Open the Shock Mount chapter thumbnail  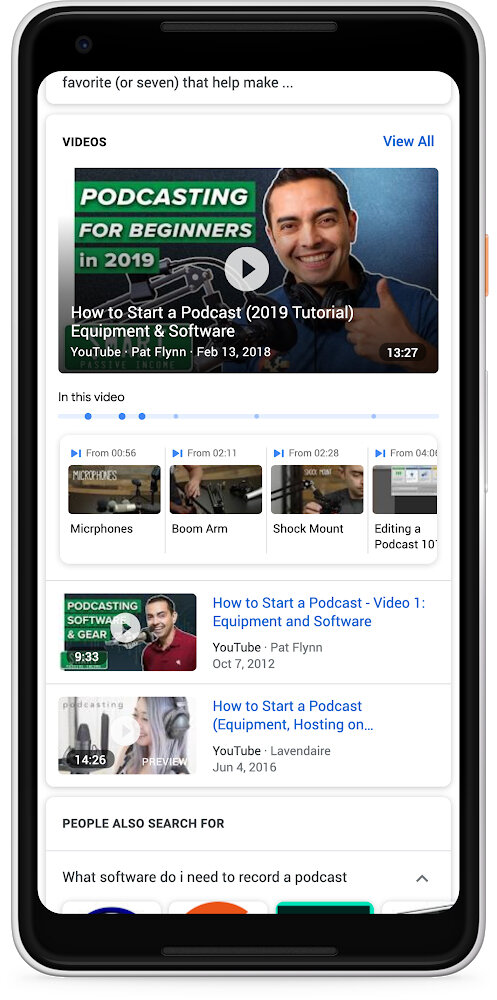(x=317, y=489)
